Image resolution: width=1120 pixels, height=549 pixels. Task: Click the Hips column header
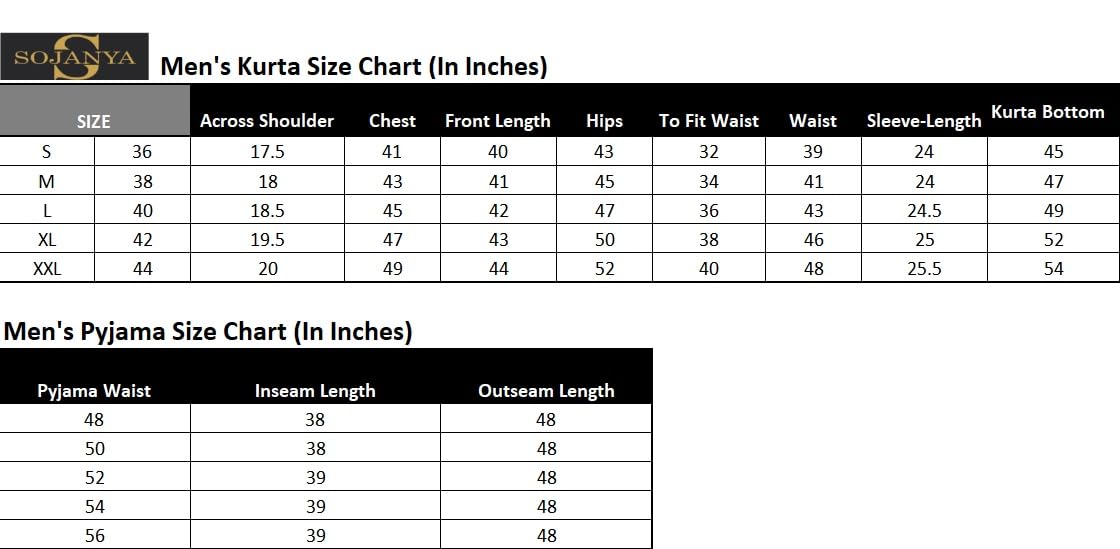point(604,121)
